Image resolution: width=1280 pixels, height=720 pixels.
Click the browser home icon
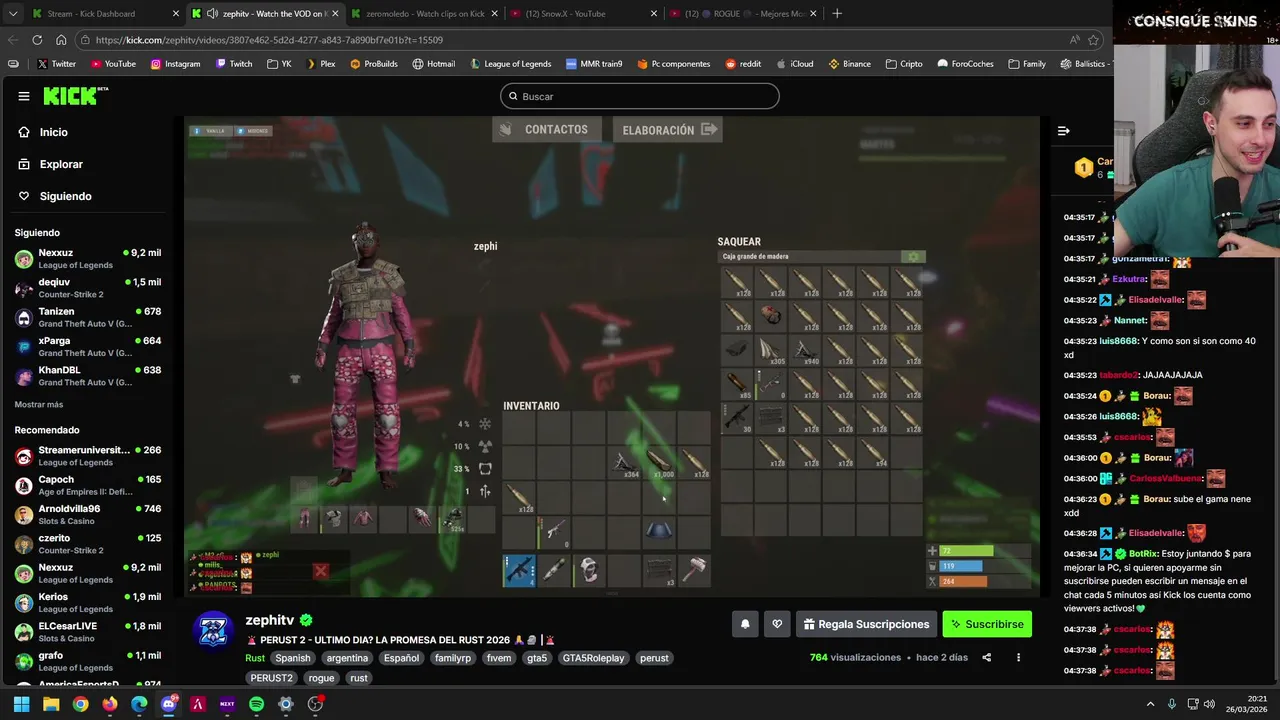pos(61,40)
